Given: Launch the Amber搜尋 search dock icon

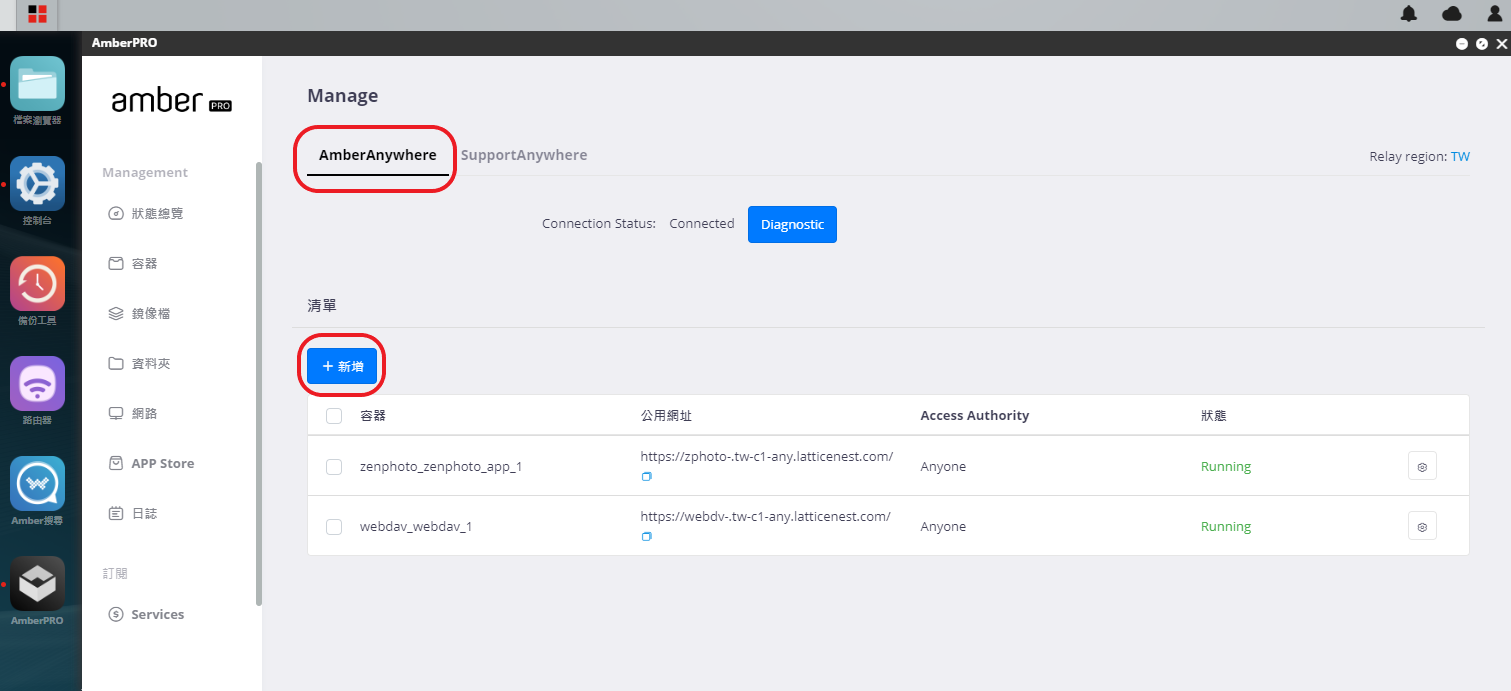Looking at the screenshot, I should pyautogui.click(x=38, y=484).
